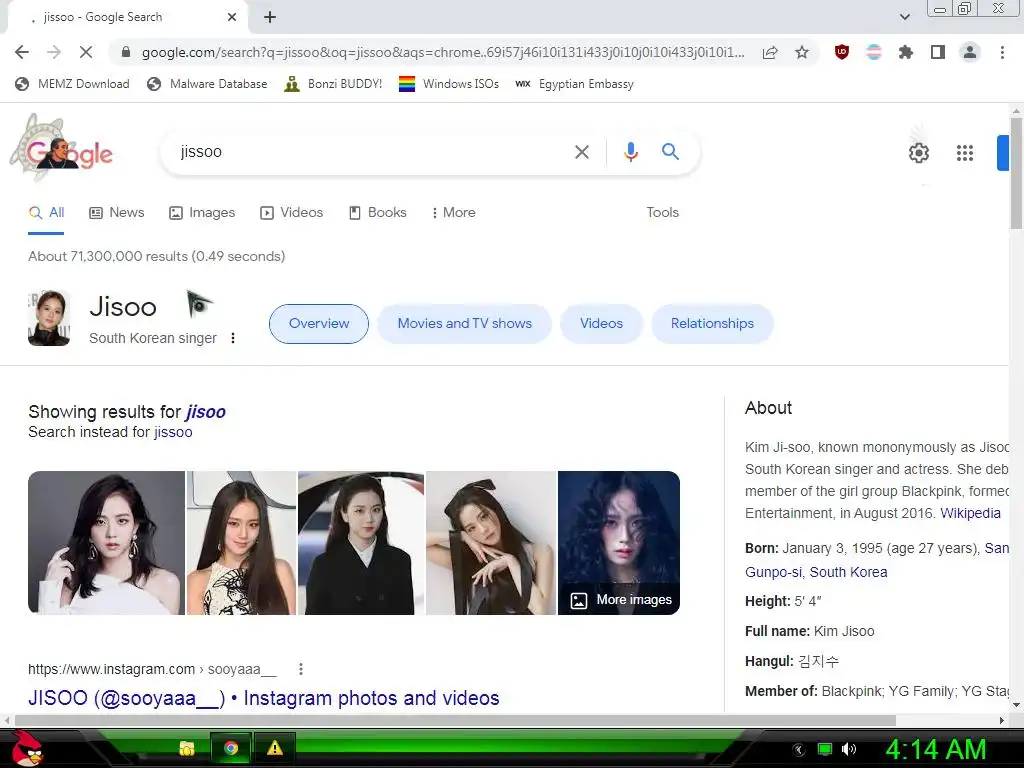Open the first Jisoo image with earrings
Viewport: 1024px width, 768px height.
pos(106,543)
